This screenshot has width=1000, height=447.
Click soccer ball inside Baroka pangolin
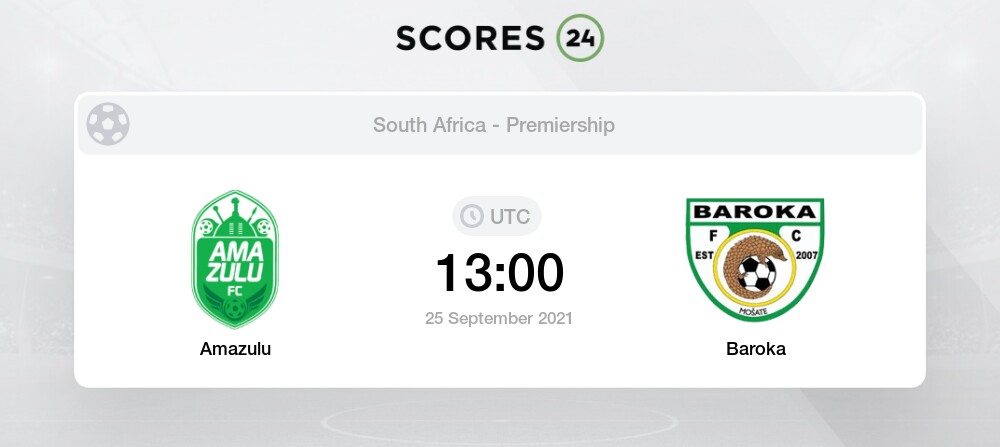click(757, 274)
